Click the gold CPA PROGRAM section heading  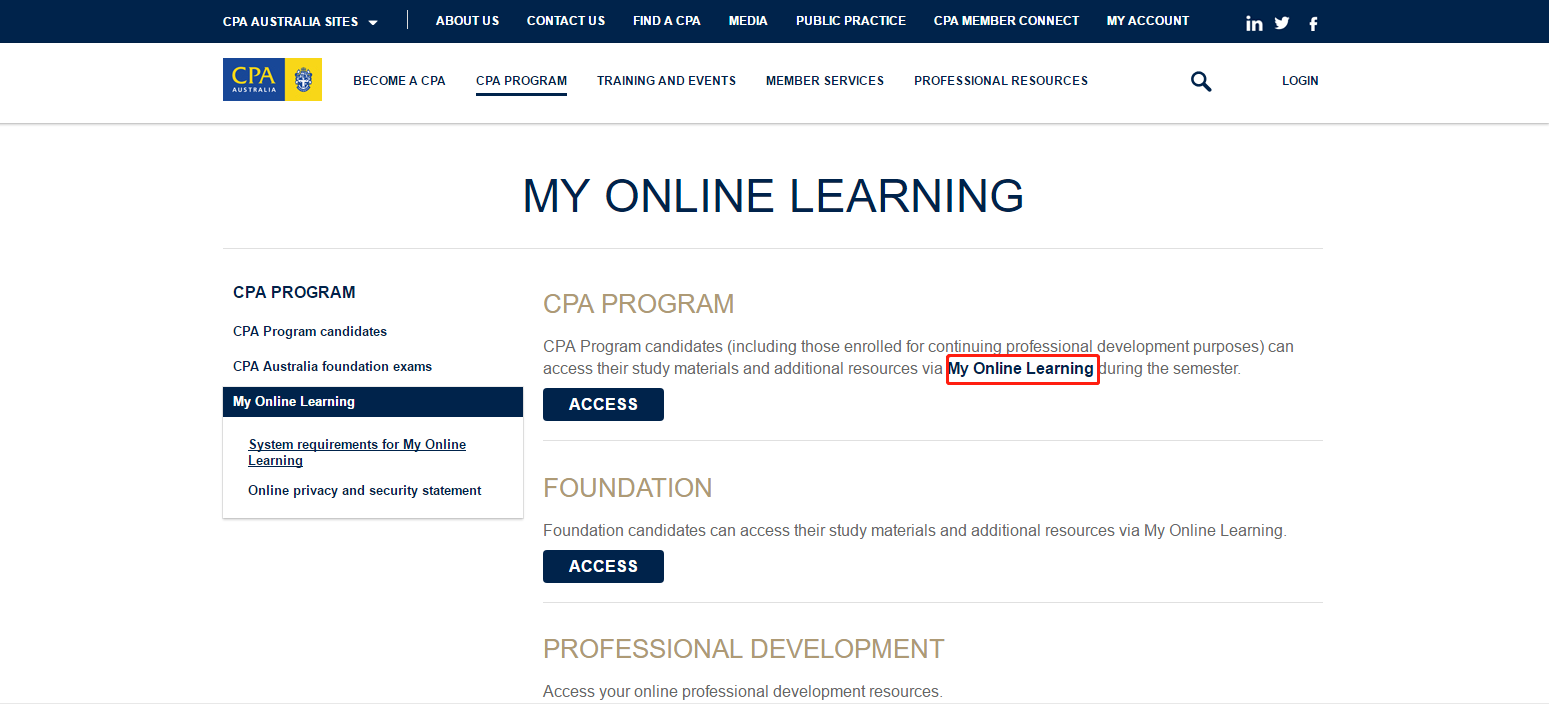(639, 304)
